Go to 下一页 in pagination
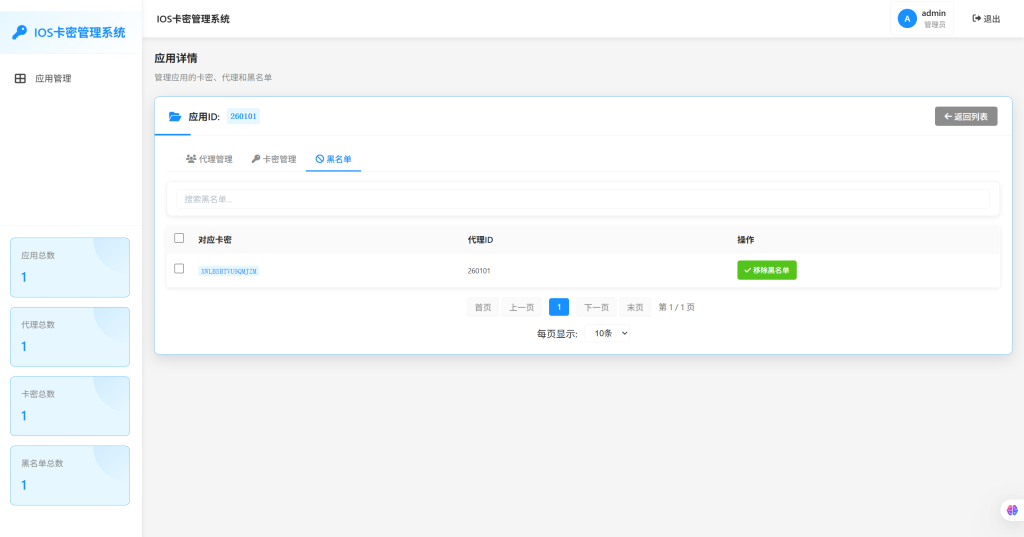The image size is (1024, 537). coord(596,307)
